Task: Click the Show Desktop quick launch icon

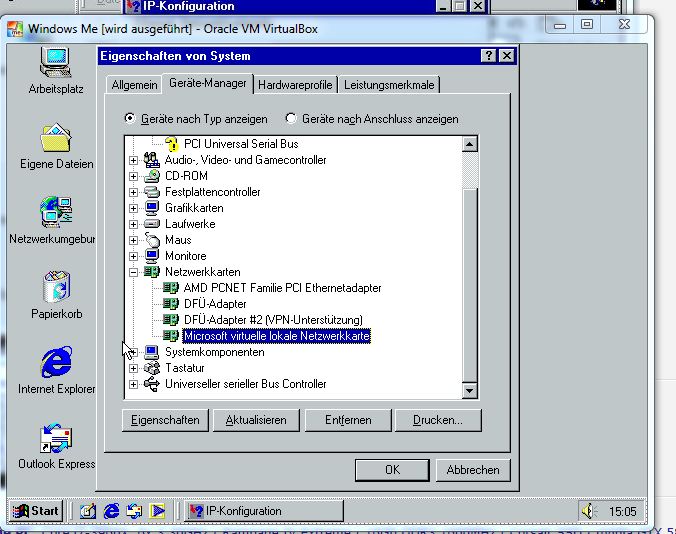Action: coord(88,511)
